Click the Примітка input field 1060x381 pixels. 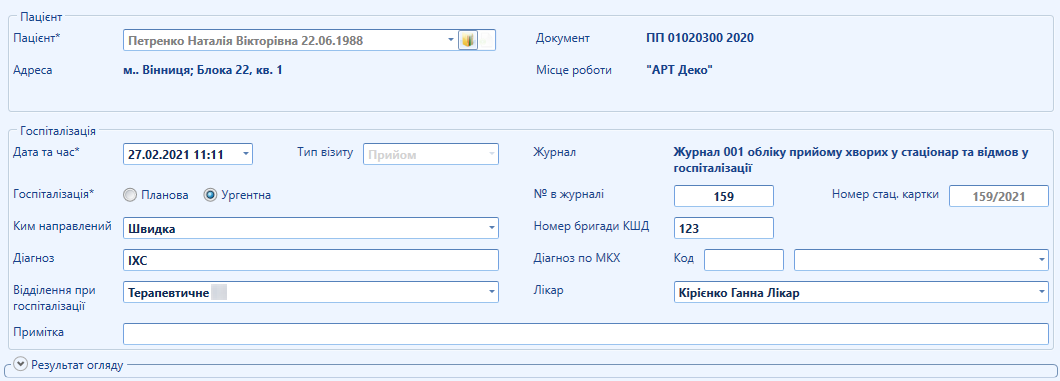point(585,334)
